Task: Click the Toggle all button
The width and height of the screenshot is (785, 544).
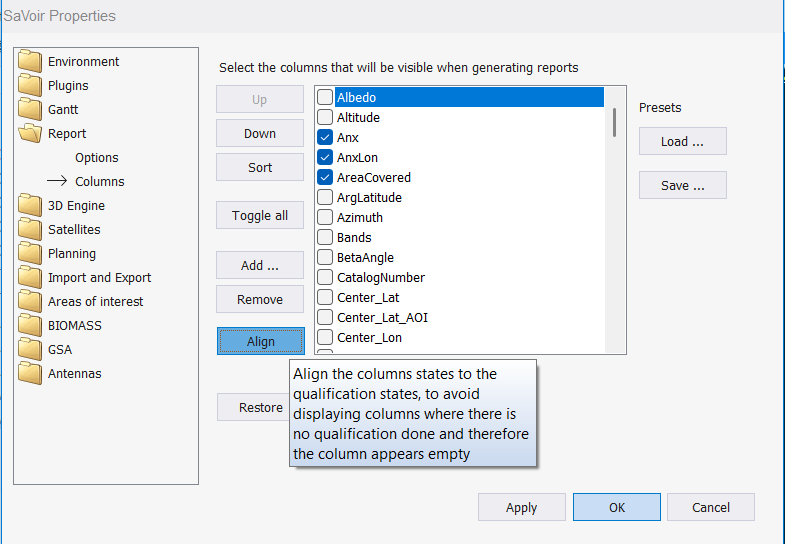Action: coord(260,216)
